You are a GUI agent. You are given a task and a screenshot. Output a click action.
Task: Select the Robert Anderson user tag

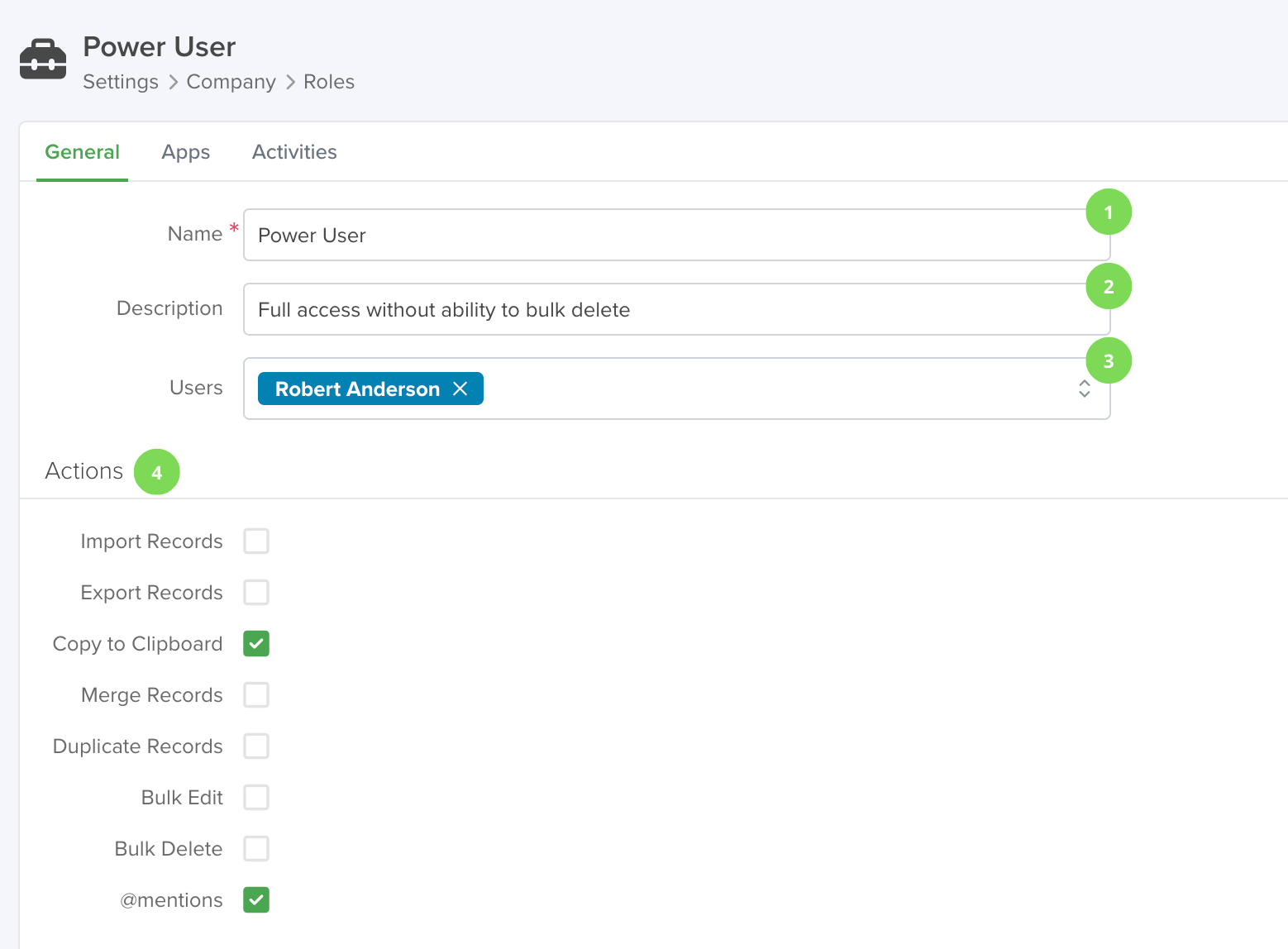pos(370,389)
